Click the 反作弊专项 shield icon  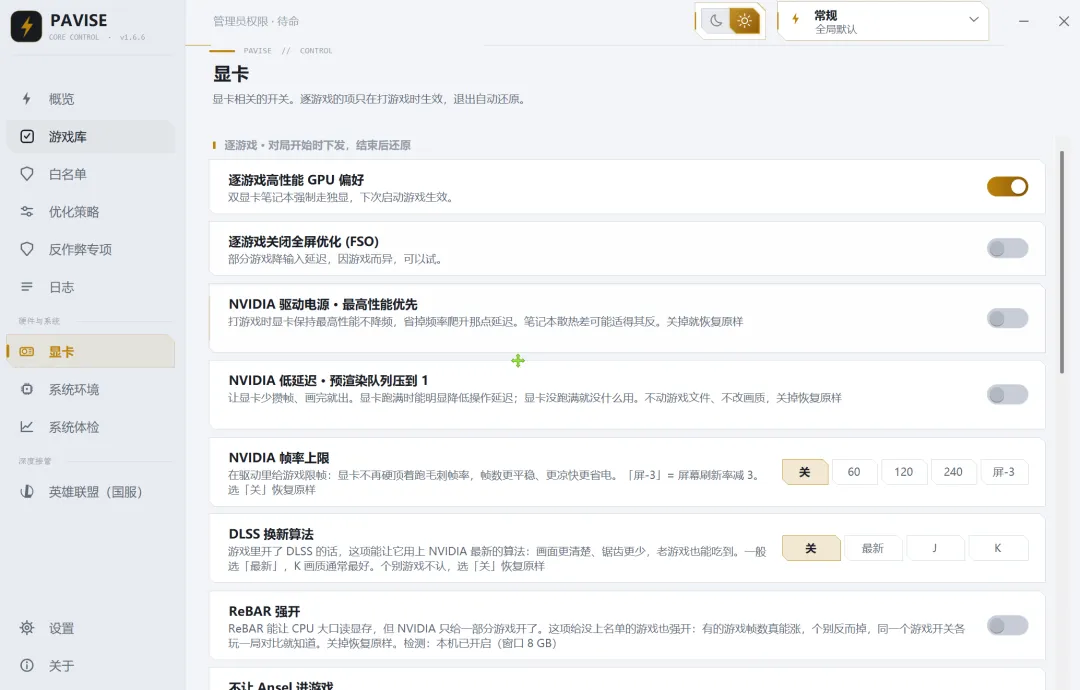[x=27, y=249]
